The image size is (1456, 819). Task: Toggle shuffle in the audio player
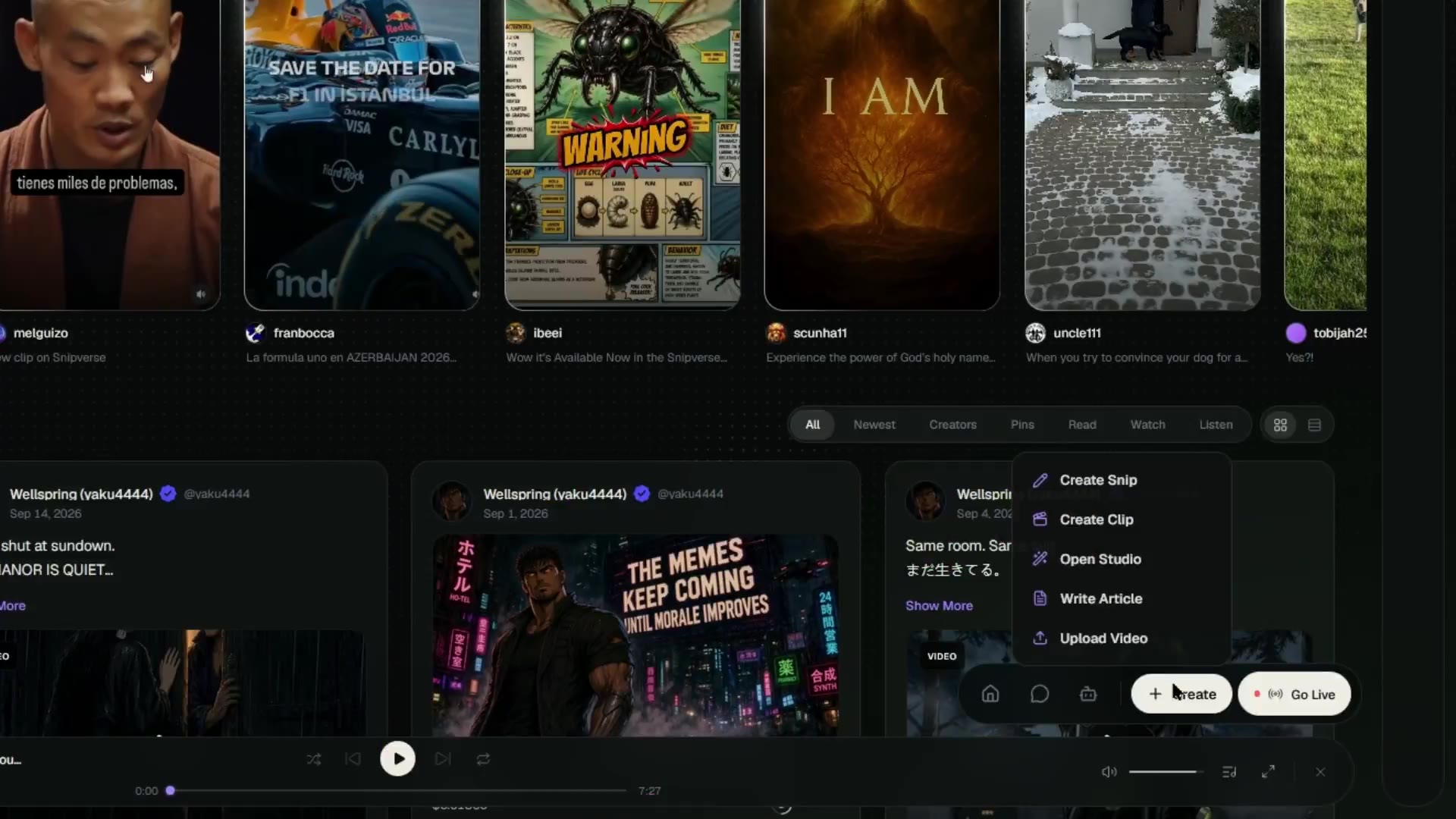pyautogui.click(x=314, y=759)
